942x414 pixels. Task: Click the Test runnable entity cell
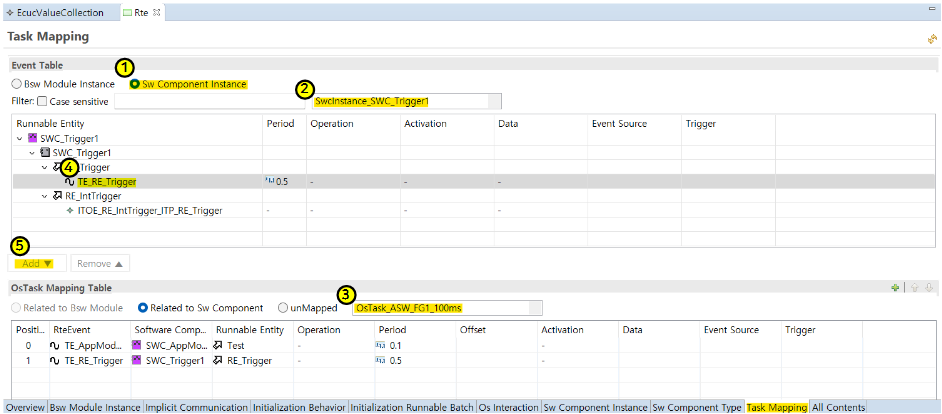click(252, 346)
